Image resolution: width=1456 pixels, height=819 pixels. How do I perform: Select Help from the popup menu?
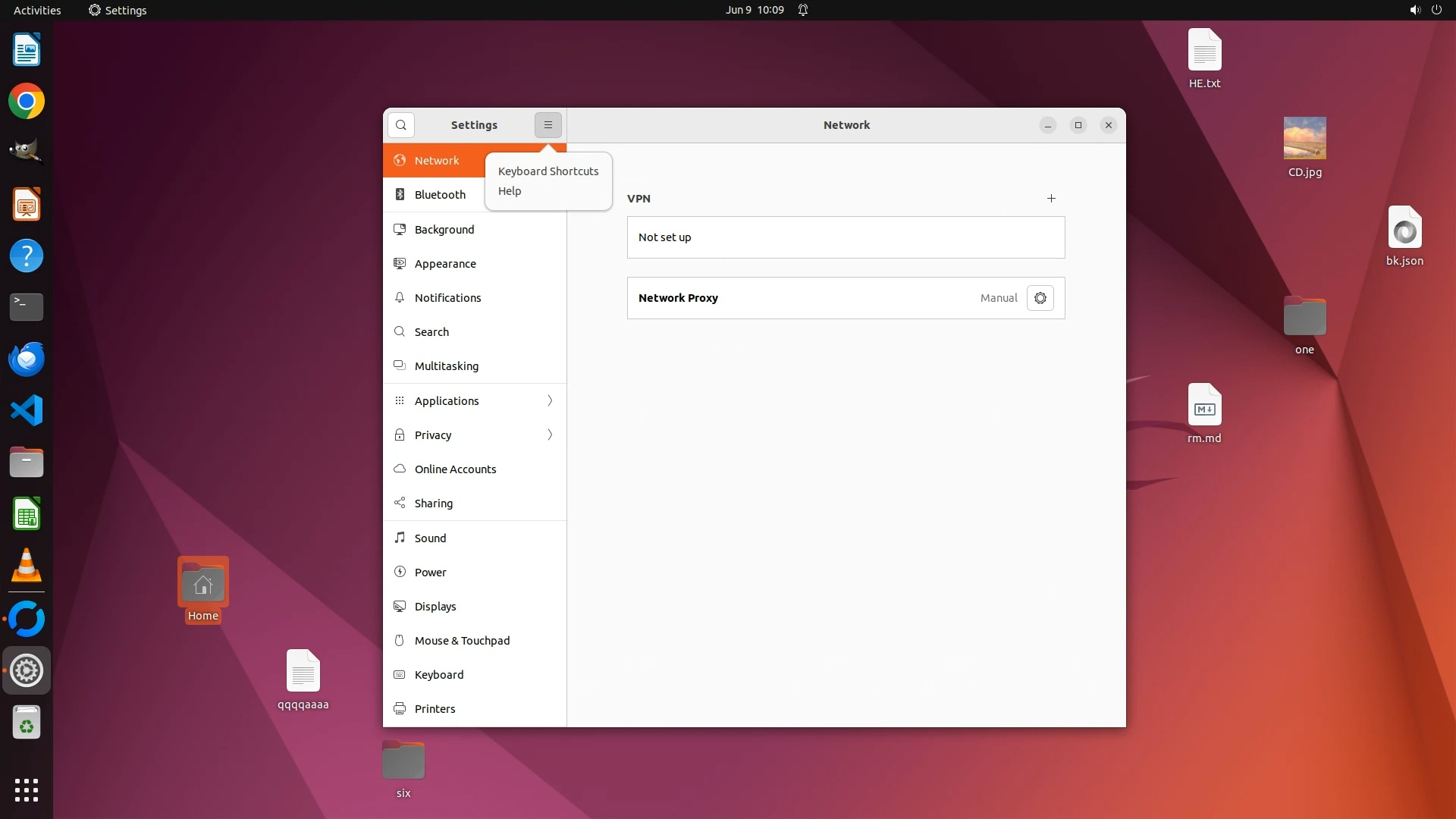(510, 191)
